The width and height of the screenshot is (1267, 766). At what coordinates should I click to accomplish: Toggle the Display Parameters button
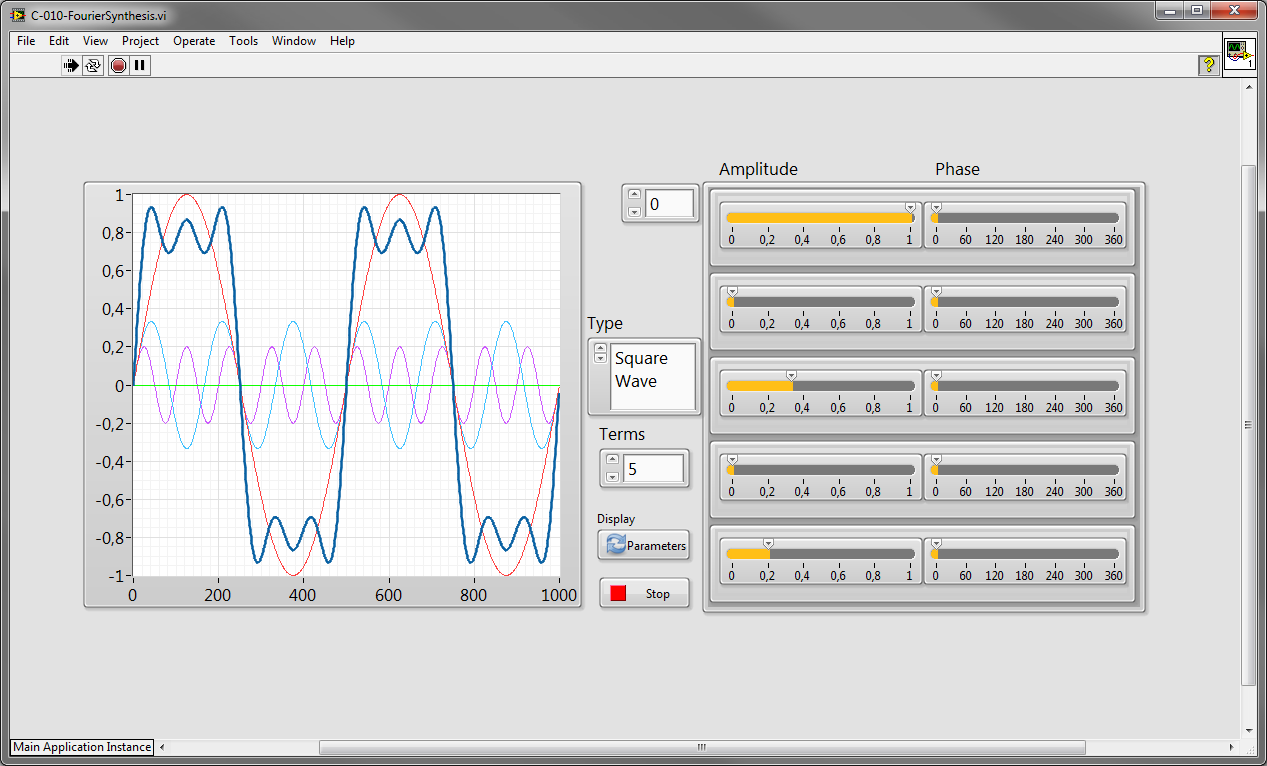(x=644, y=545)
